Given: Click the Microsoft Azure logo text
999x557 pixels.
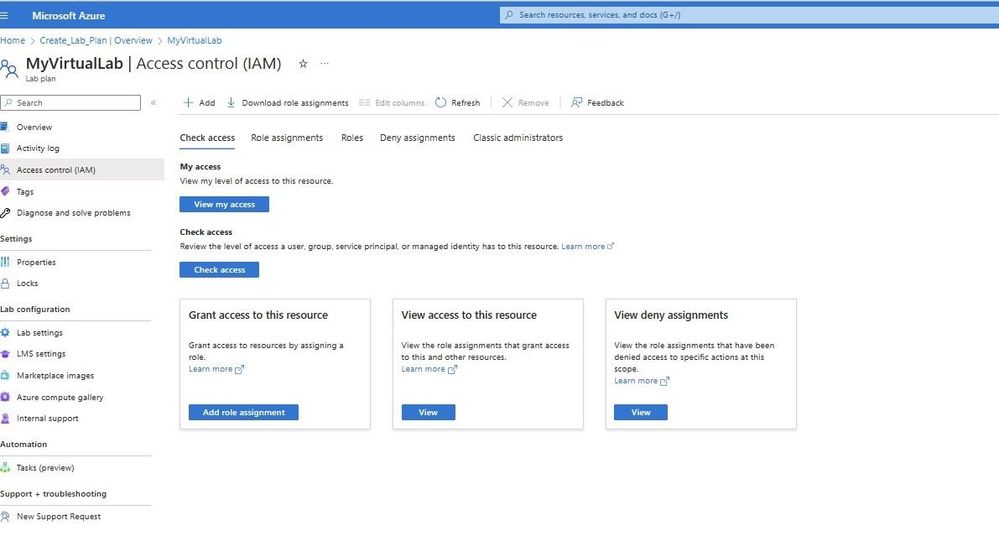Looking at the screenshot, I should pos(68,15).
